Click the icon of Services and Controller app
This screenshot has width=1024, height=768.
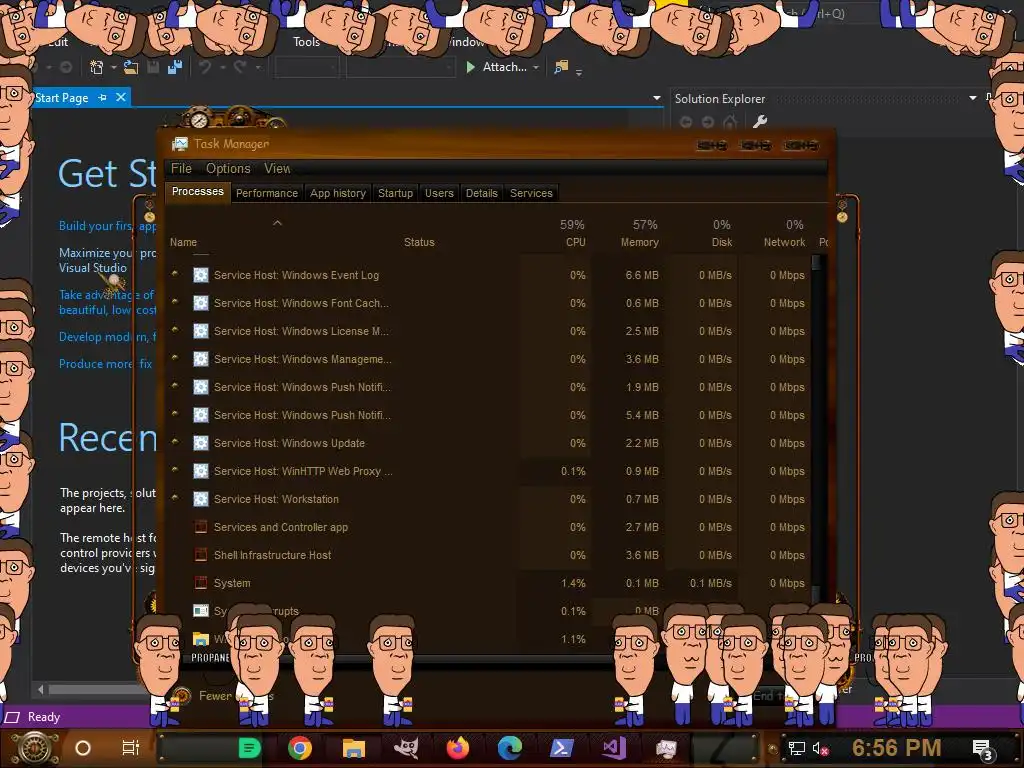(x=200, y=527)
